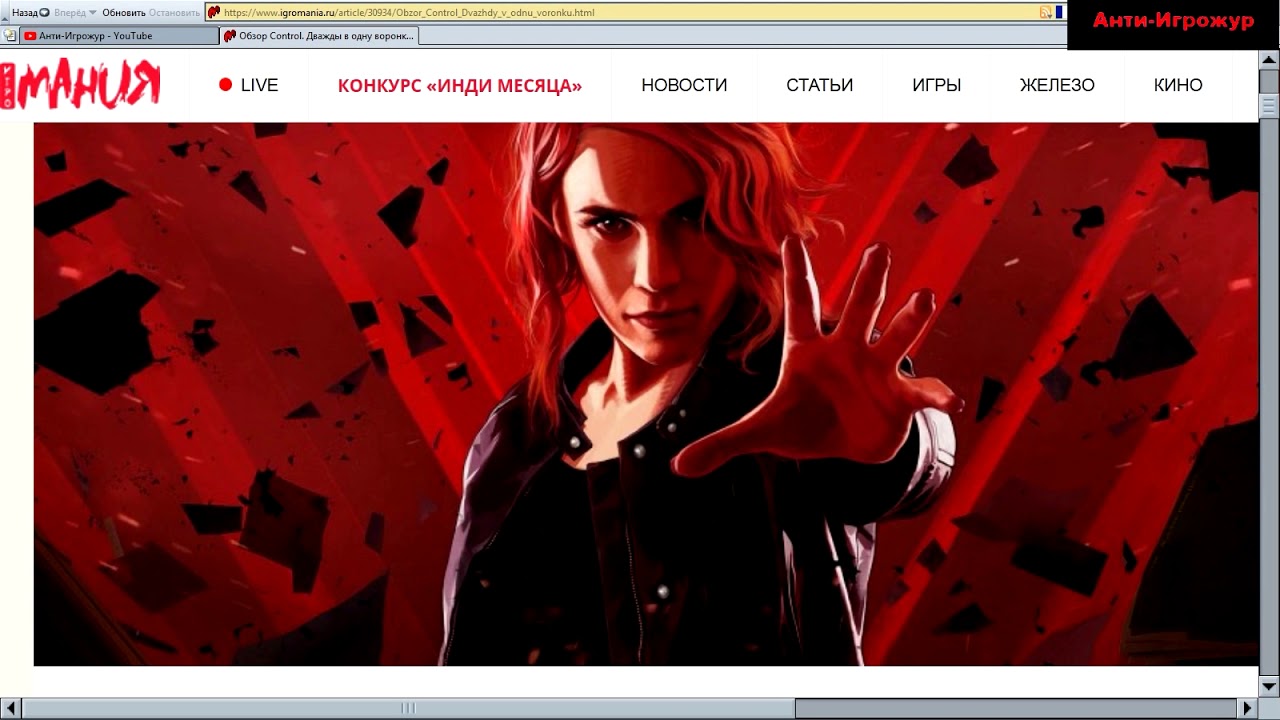Viewport: 1280px width, 720px height.
Task: Open the КИНО menu item
Action: (x=1178, y=85)
